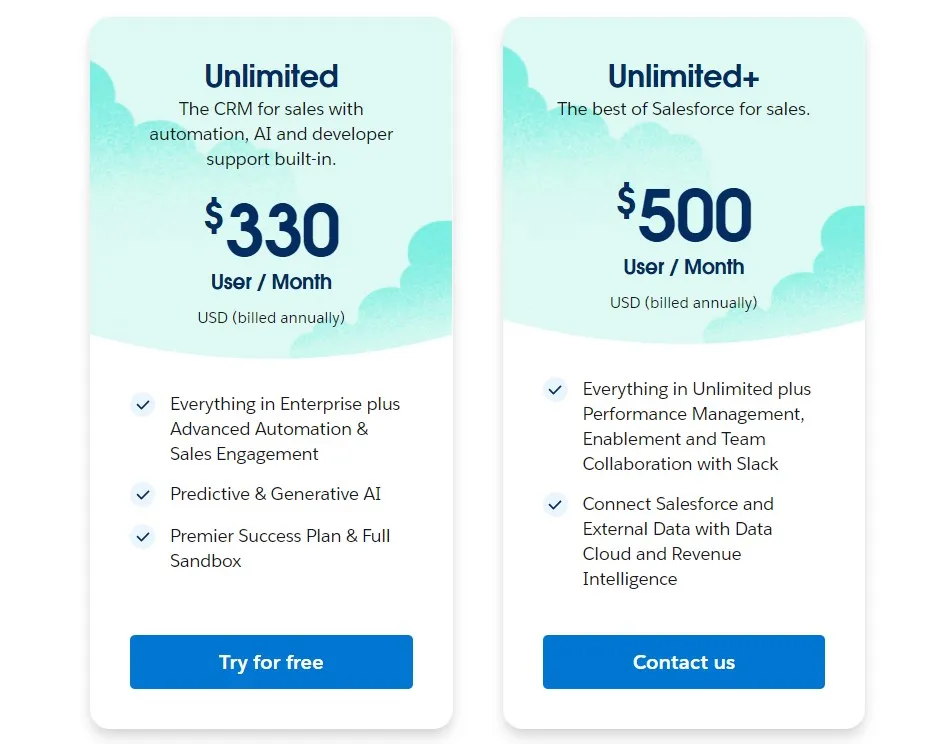The image size is (927, 744).
Task: Click checkmark beside Everything in Enterprise plus
Action: pos(142,405)
